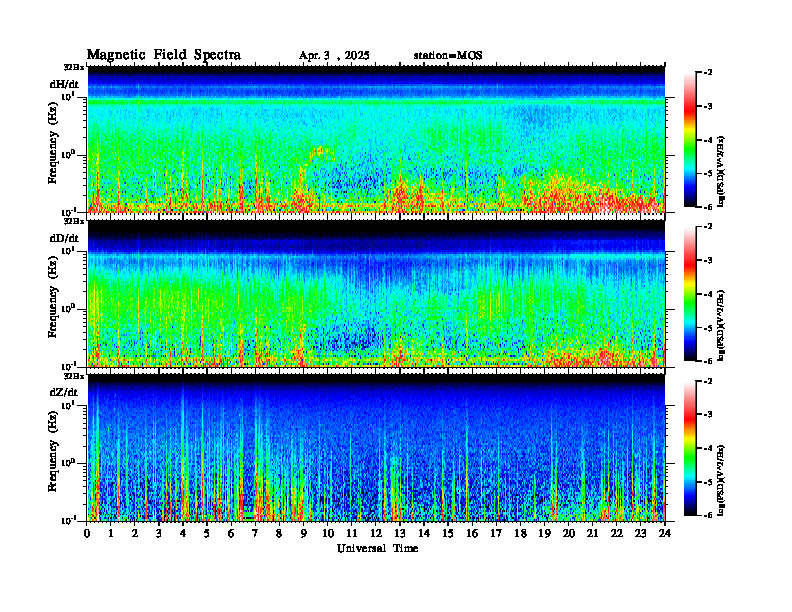
Task: Click the dZ/dt spectrogram plot
Action: click(x=376, y=448)
